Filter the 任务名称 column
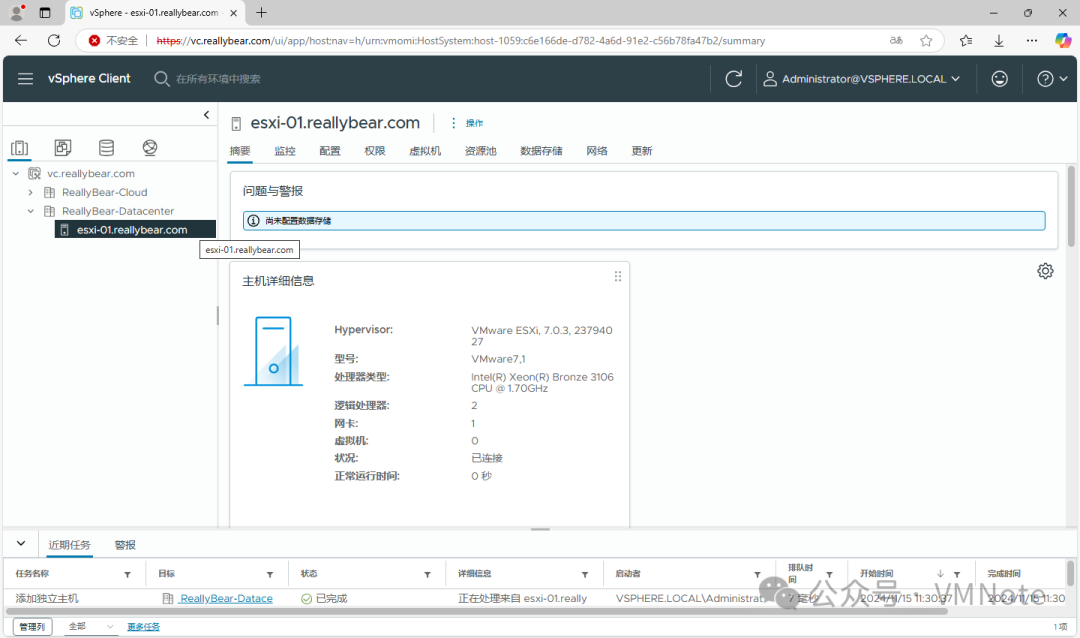The height and width of the screenshot is (638, 1080). point(127,575)
